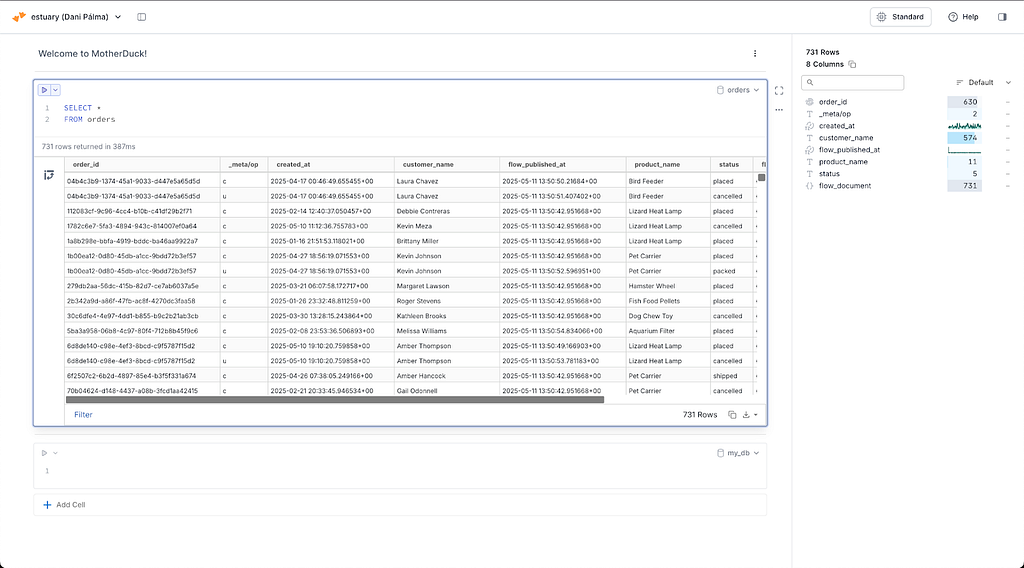The image size is (1024, 568).
Task: Click the Brittany Miller customer cell
Action: point(447,241)
